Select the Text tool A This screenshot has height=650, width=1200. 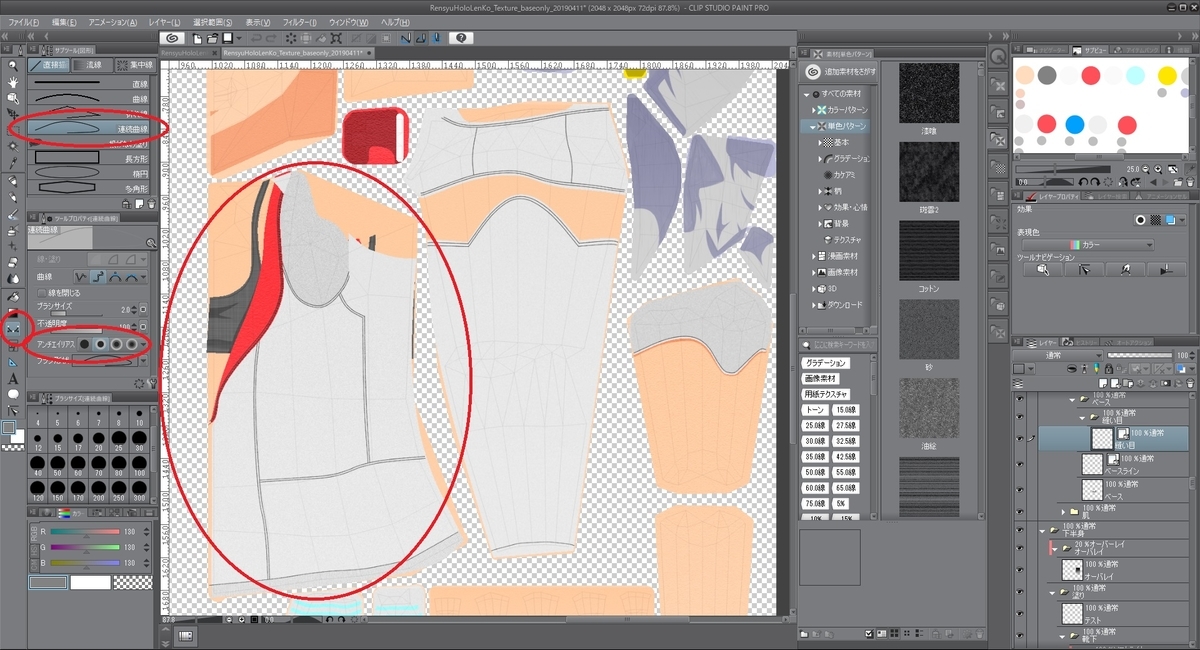pos(13,378)
